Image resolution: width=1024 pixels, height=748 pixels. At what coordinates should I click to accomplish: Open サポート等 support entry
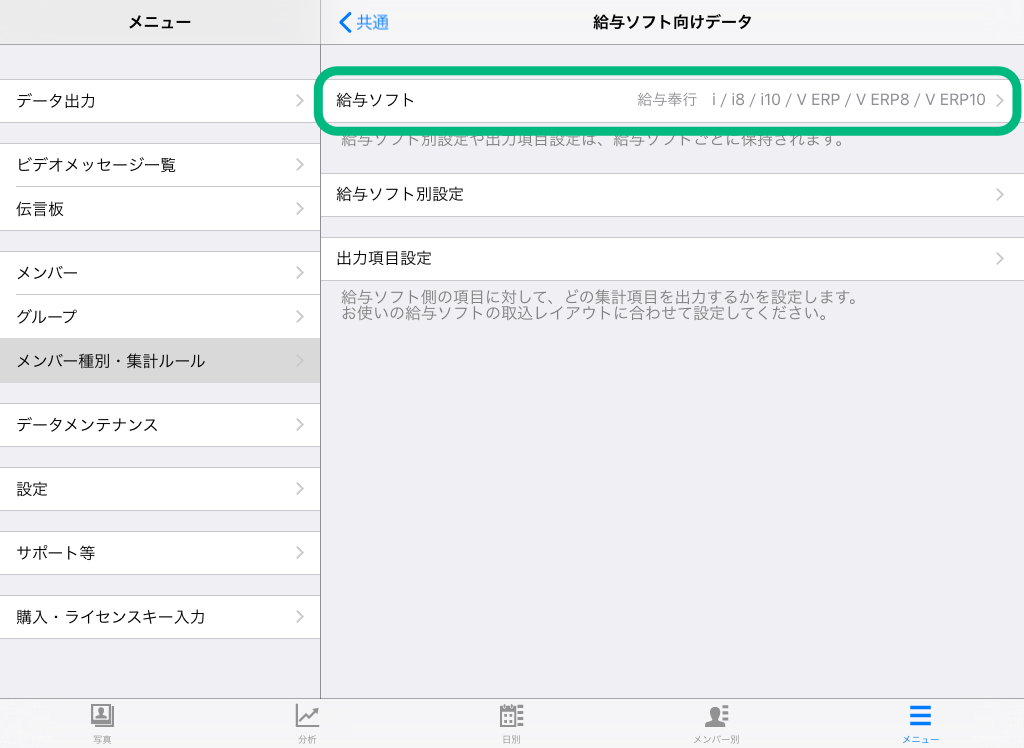(x=160, y=553)
